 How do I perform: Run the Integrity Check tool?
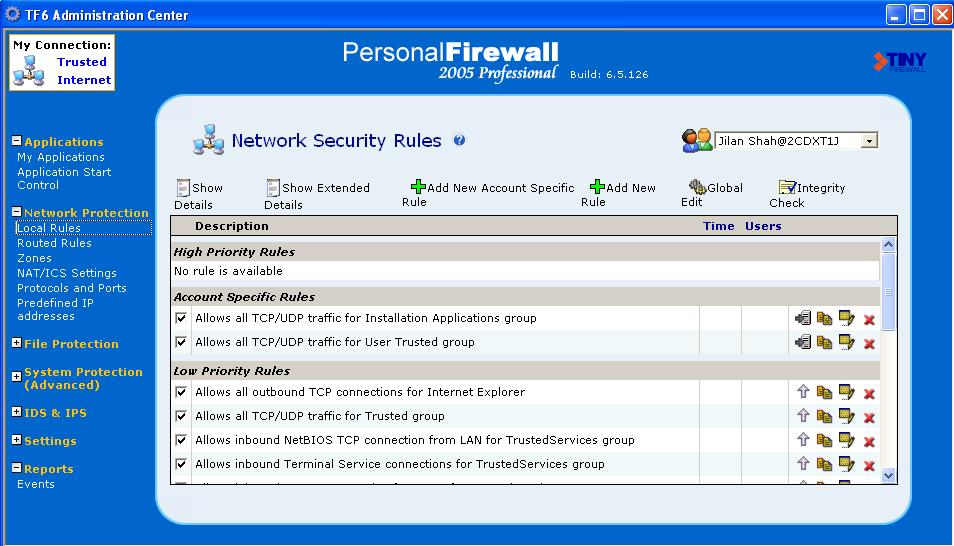(807, 195)
